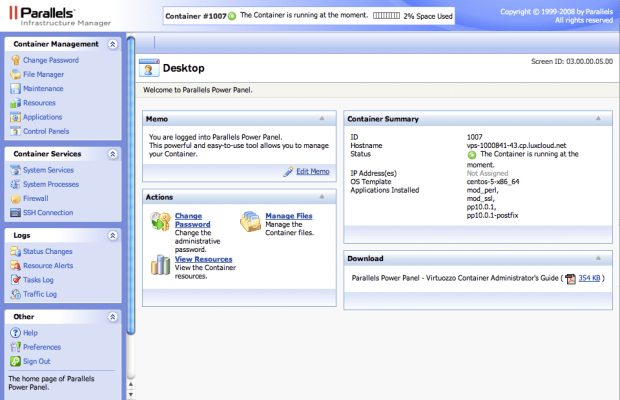620x400 pixels.
Task: Click the large Change Password keys icon in Actions
Action: [160, 221]
